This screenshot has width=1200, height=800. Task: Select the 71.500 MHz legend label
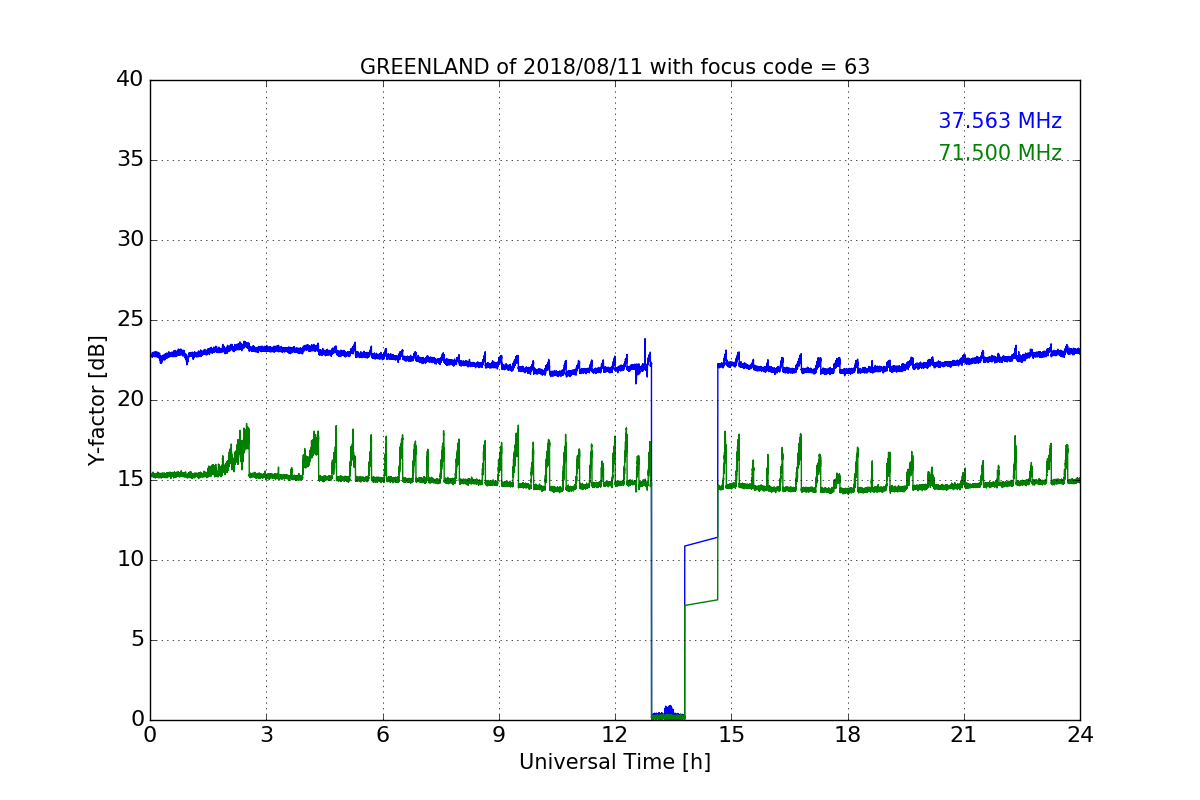(x=1000, y=153)
